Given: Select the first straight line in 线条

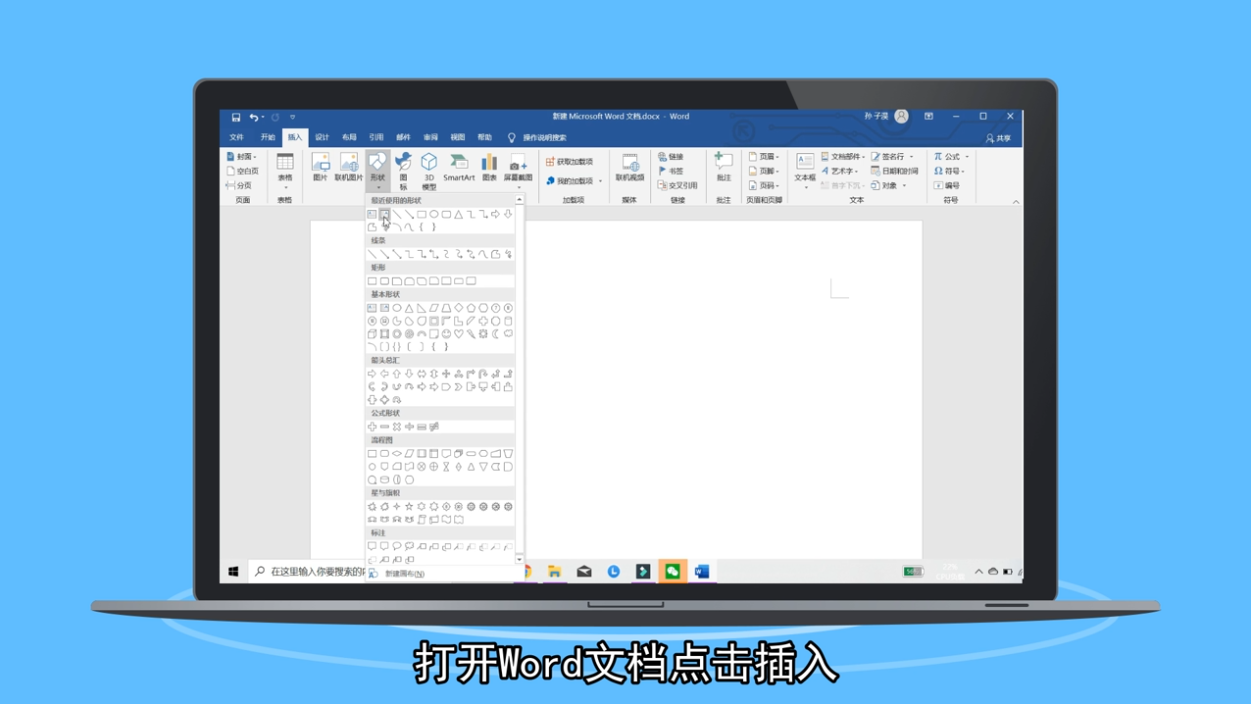Looking at the screenshot, I should 372,254.
